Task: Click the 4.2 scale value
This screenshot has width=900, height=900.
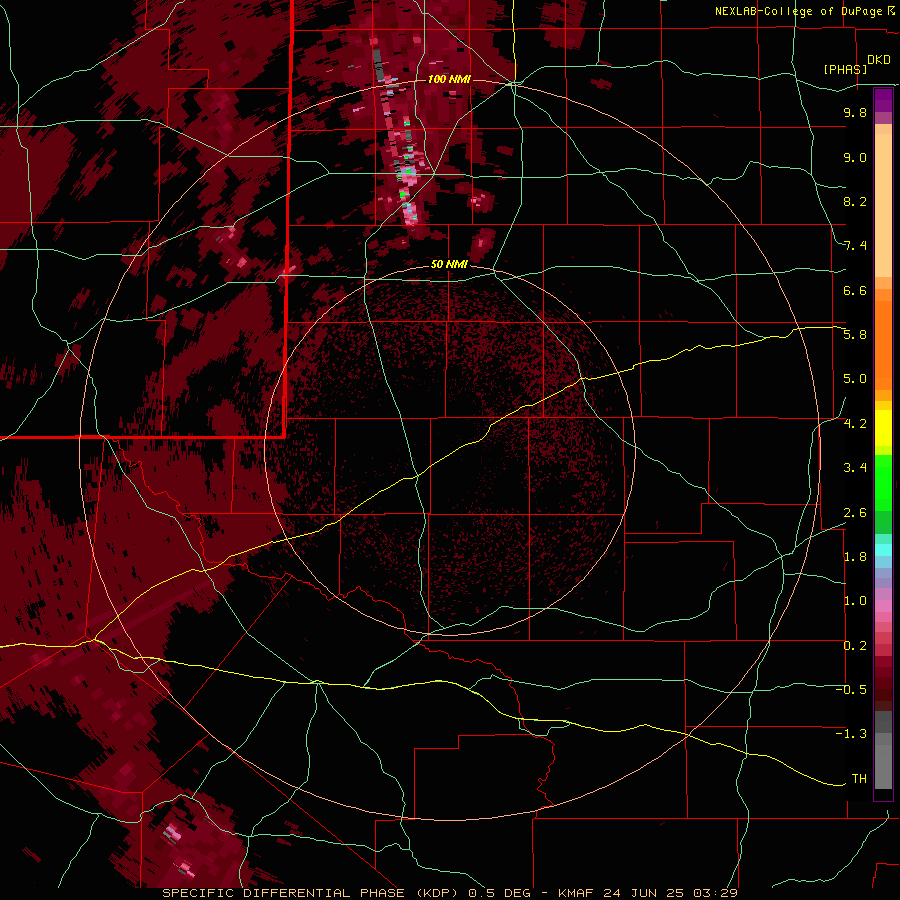Action: coord(855,424)
